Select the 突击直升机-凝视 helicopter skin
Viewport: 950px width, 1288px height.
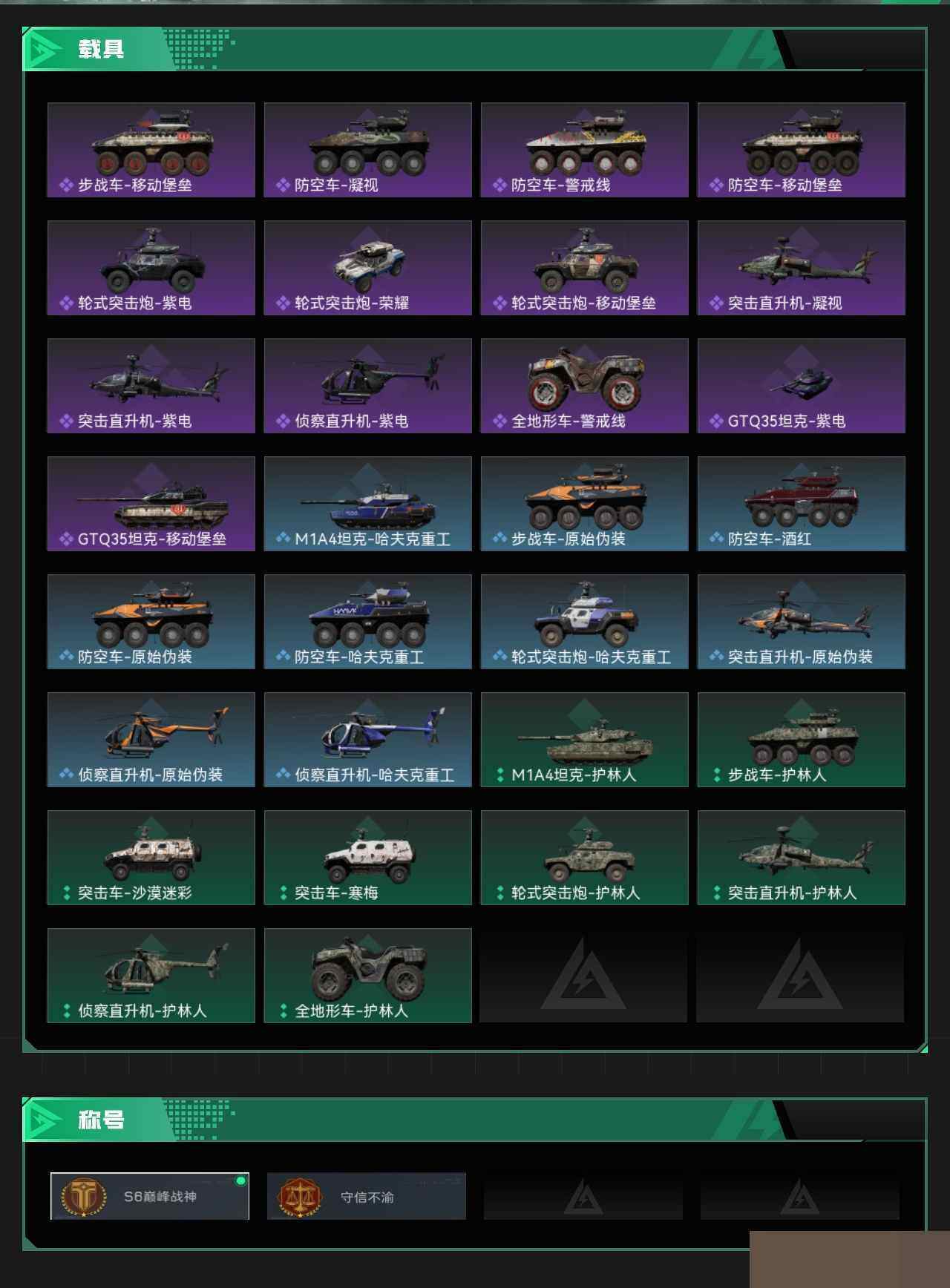[x=802, y=268]
